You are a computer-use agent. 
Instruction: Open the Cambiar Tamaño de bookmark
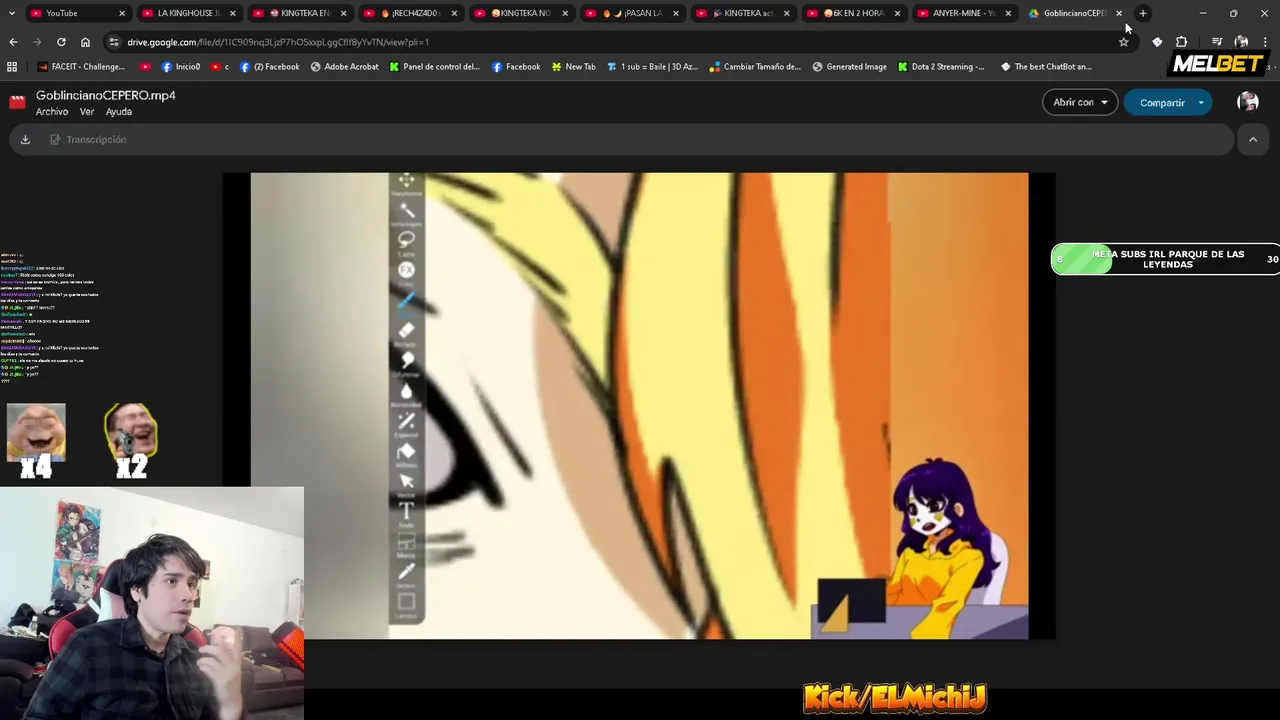pyautogui.click(x=755, y=67)
